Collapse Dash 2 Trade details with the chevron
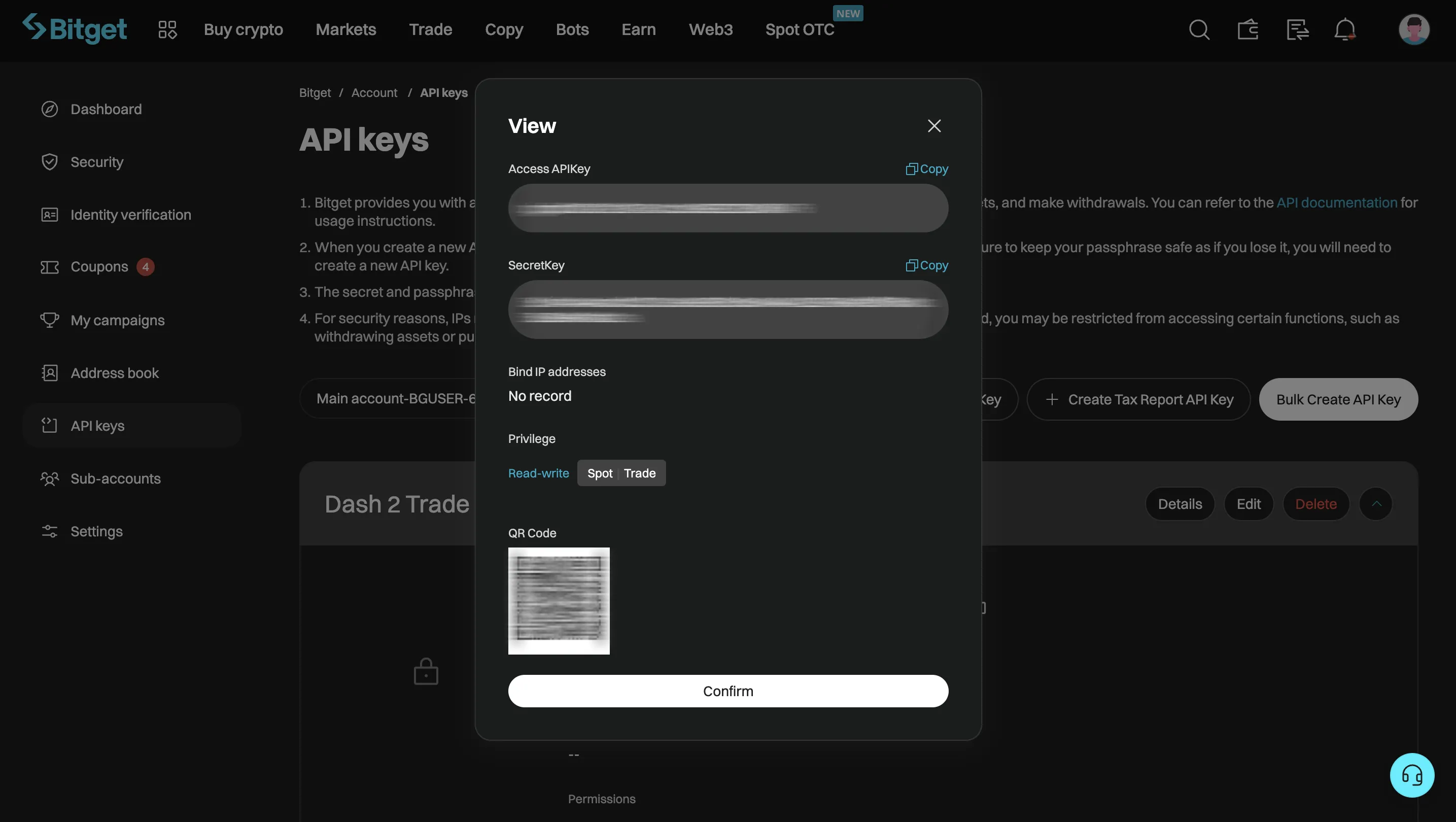Screen dimensions: 1456x822 pyautogui.click(x=1376, y=504)
